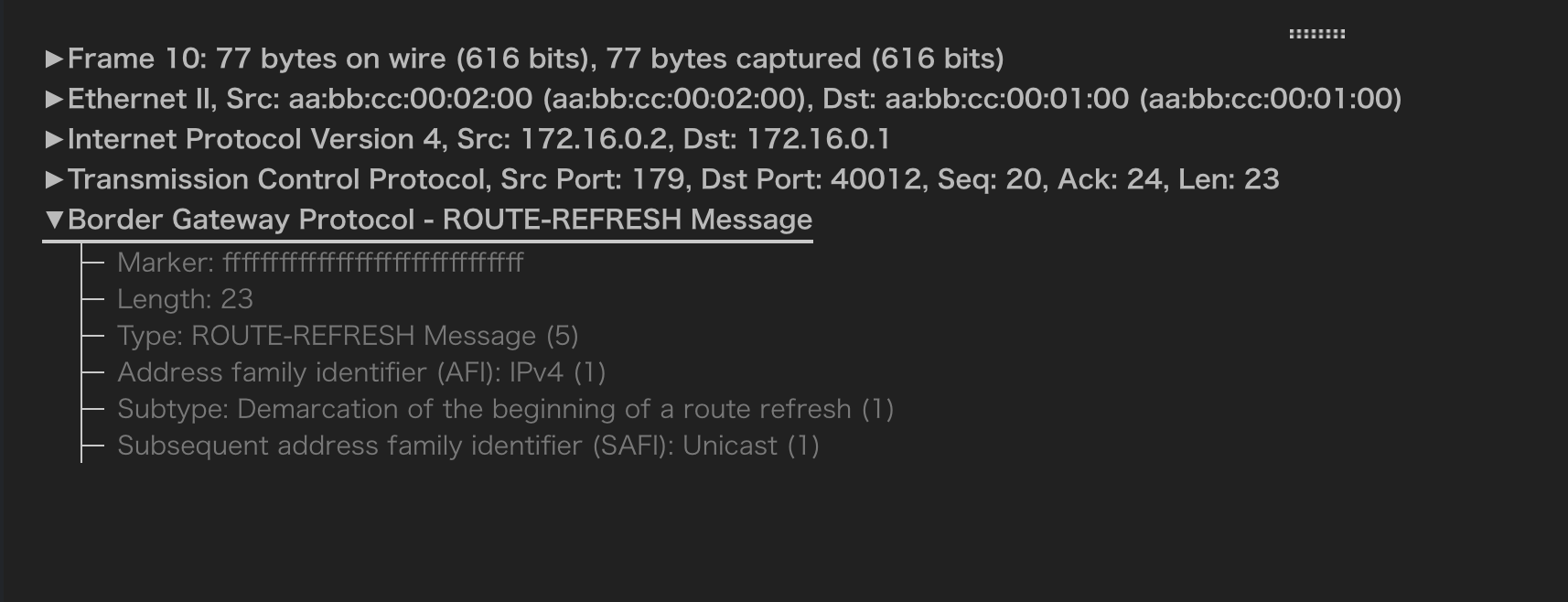The width and height of the screenshot is (1568, 602).
Task: Expand the Internet Protocol Version 4 section
Action: (x=55, y=139)
